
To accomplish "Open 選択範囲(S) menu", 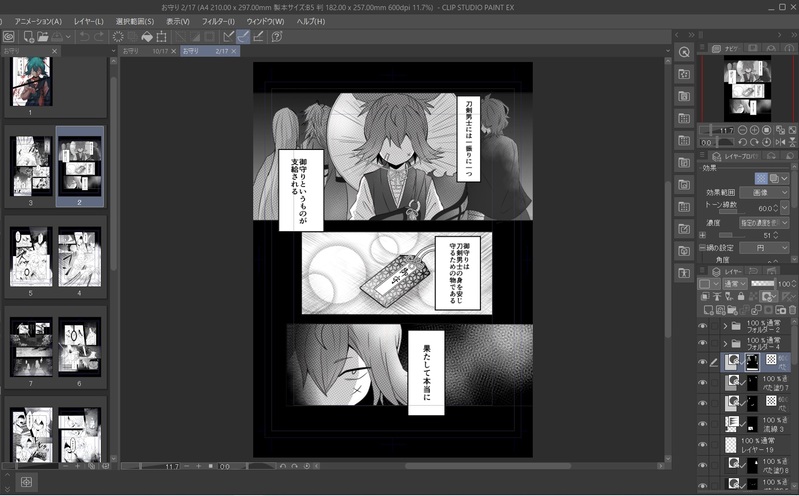I will pos(135,21).
